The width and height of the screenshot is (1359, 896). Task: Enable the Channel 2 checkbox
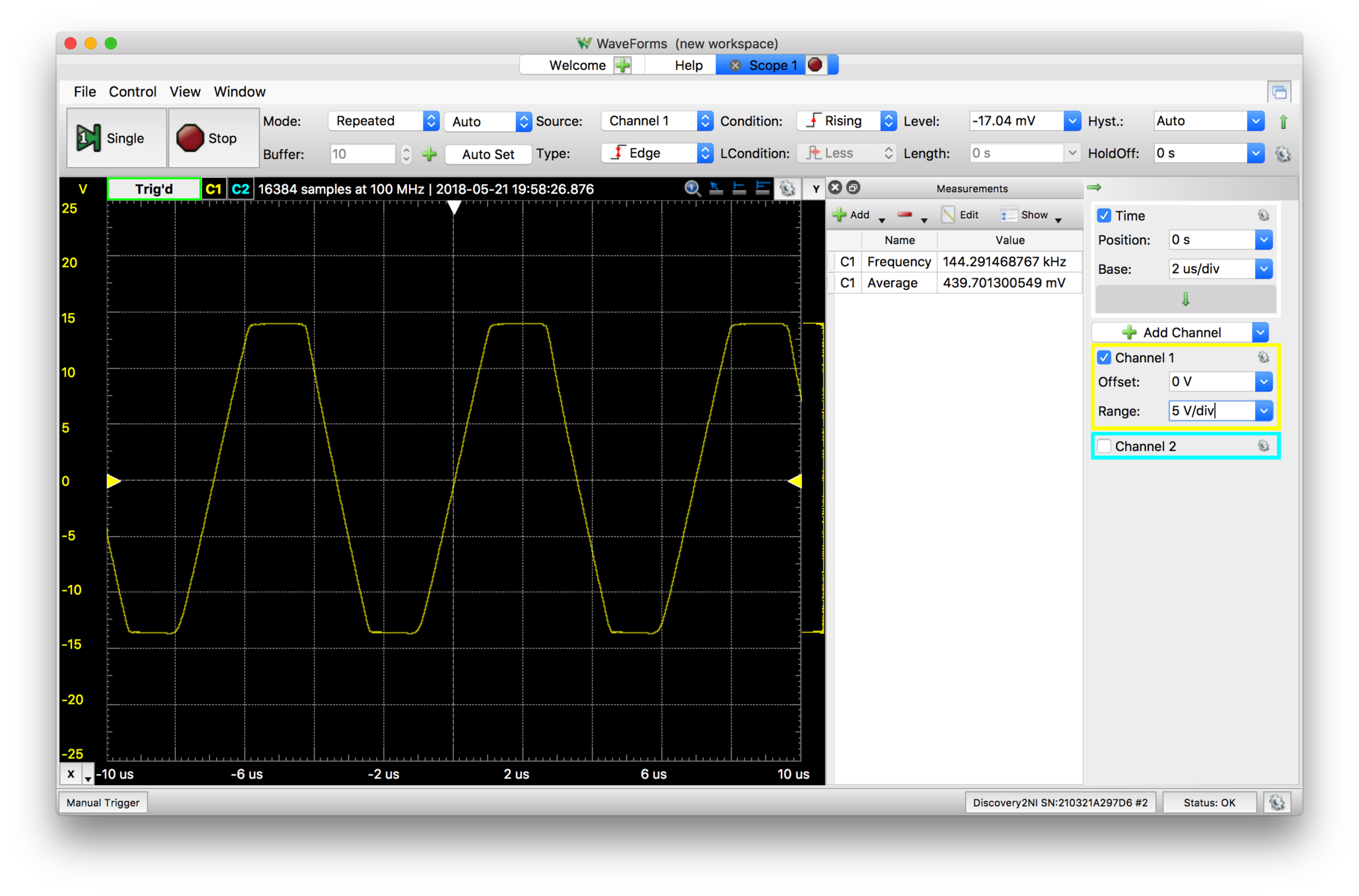pyautogui.click(x=1104, y=446)
